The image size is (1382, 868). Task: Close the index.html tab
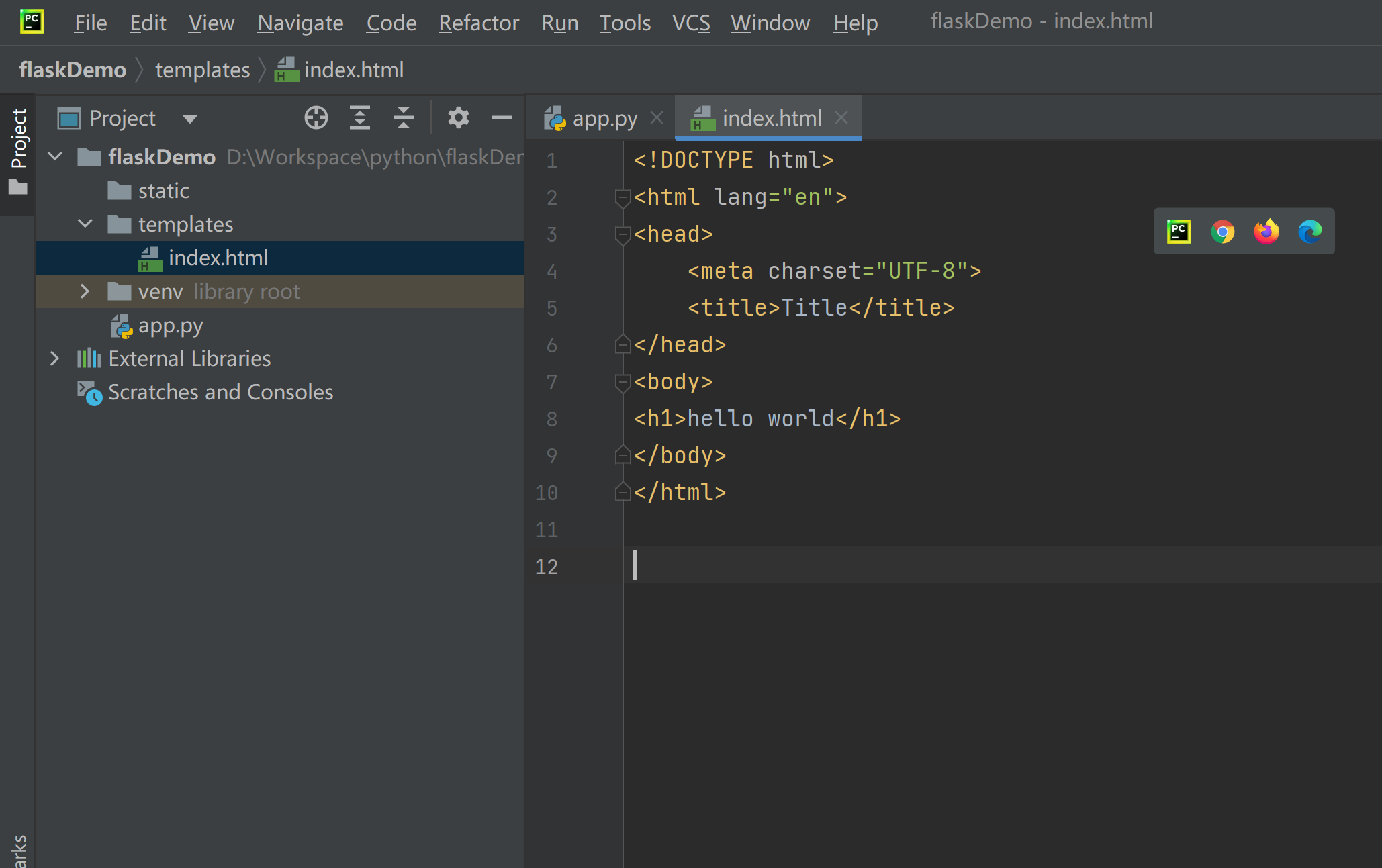(841, 118)
